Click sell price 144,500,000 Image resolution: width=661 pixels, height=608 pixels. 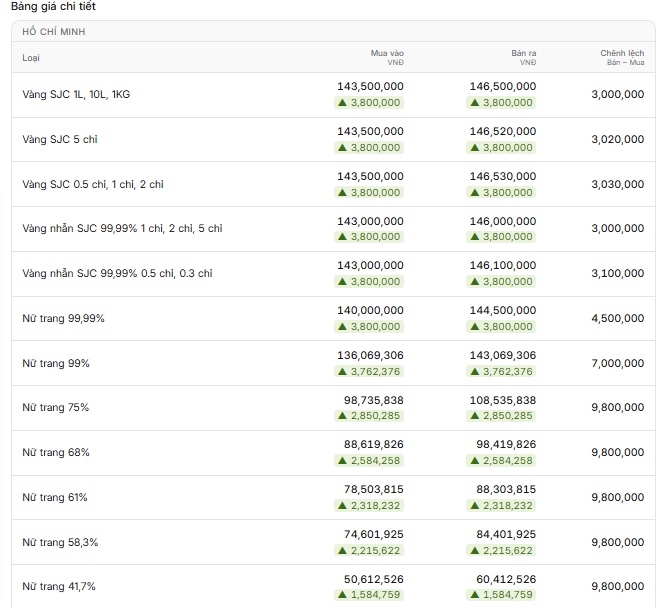click(503, 310)
